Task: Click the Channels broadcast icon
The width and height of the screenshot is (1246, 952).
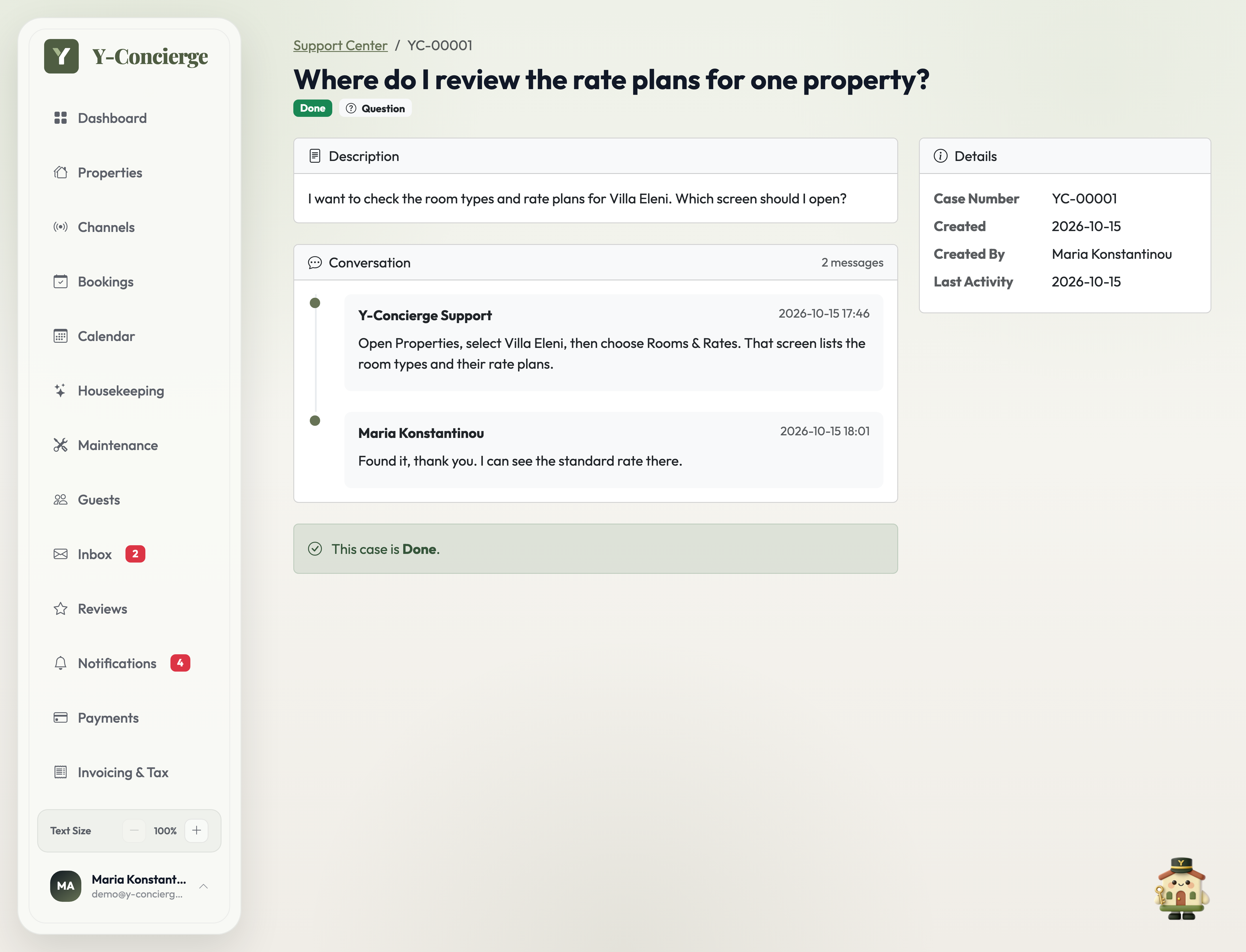Action: click(x=61, y=227)
